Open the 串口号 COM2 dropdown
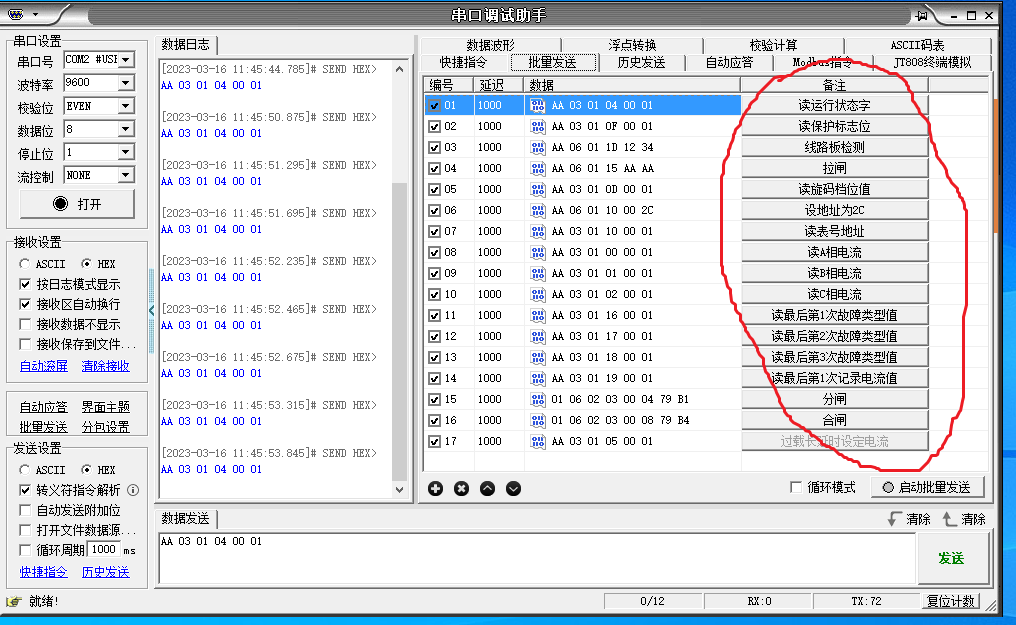 click(x=126, y=60)
